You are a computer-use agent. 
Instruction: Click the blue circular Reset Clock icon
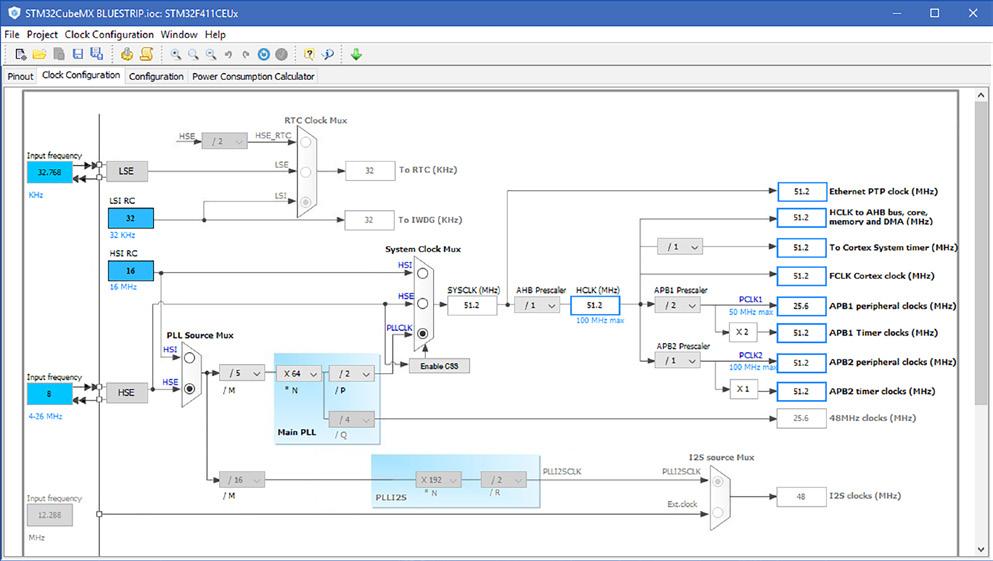(x=264, y=54)
